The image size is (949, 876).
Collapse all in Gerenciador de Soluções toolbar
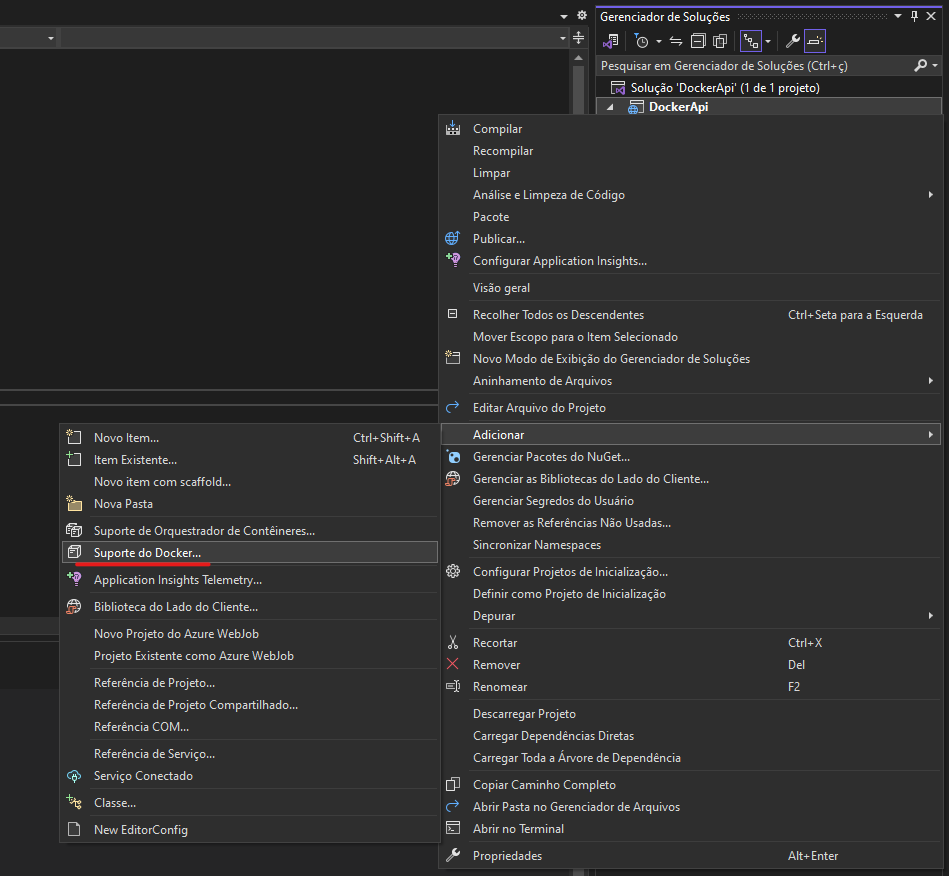(698, 41)
